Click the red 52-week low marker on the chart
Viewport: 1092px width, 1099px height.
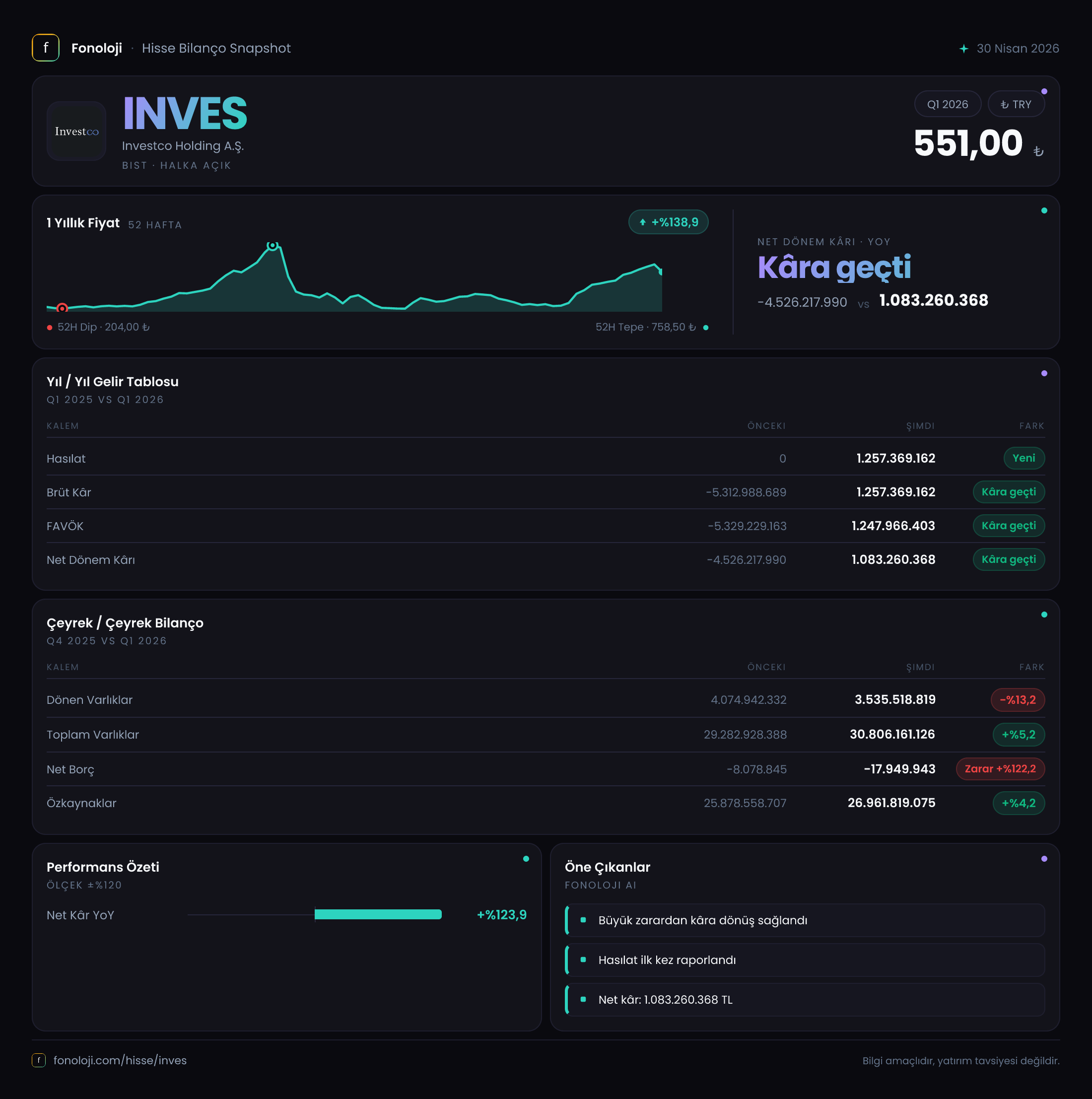[63, 308]
